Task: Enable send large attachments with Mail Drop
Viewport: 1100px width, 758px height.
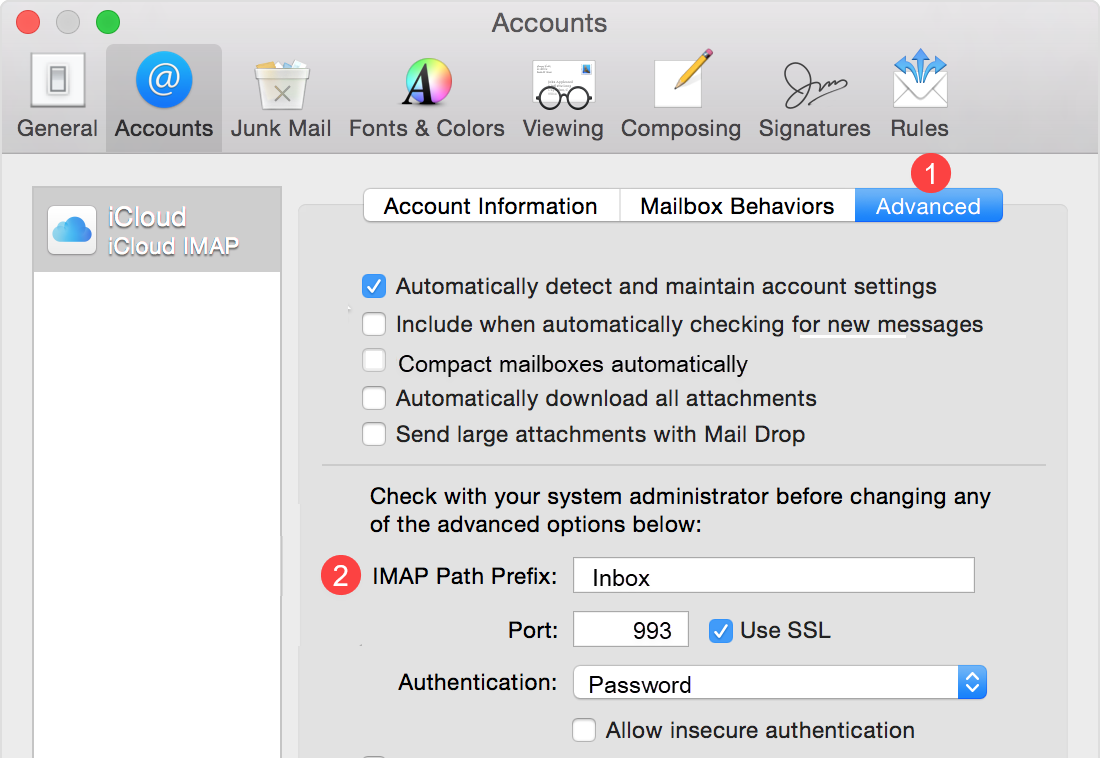Action: (373, 434)
